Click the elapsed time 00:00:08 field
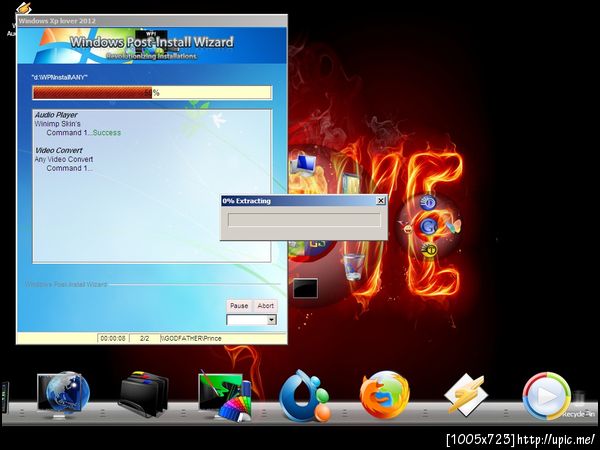This screenshot has width=600, height=450. (x=113, y=338)
